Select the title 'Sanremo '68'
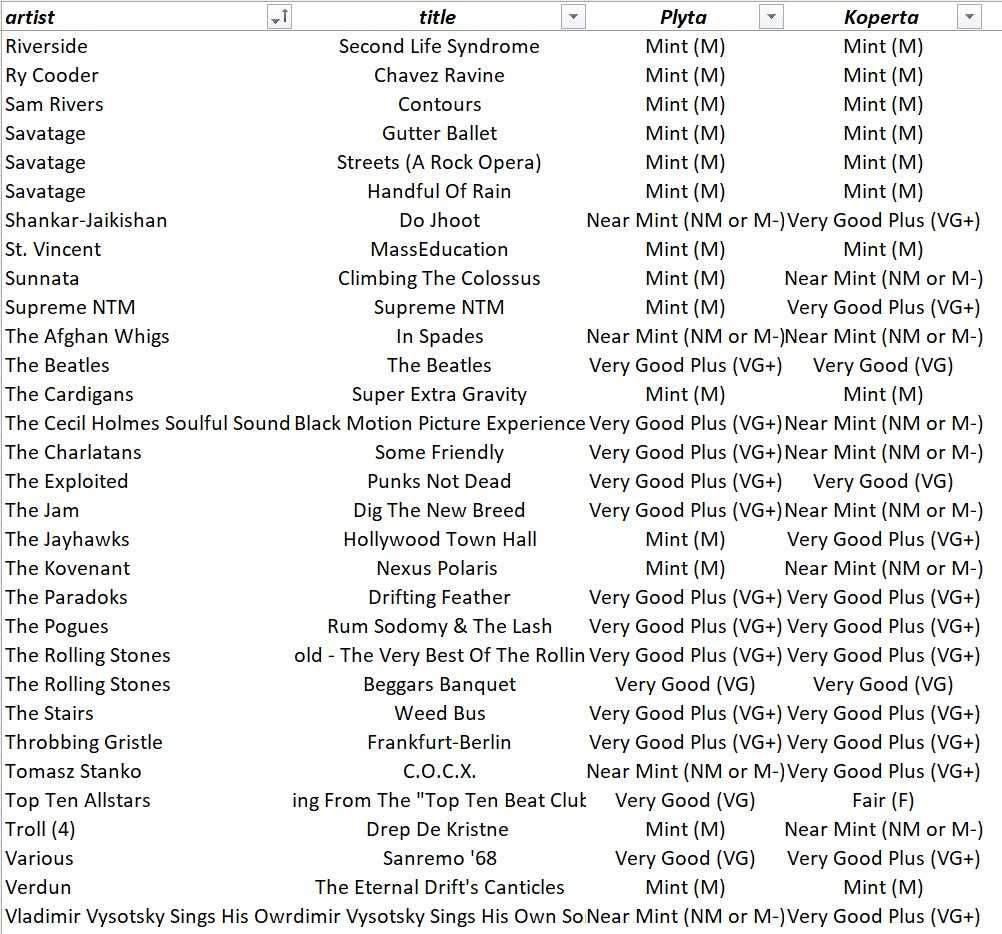Viewport: 1002px width, 934px height. (440, 859)
